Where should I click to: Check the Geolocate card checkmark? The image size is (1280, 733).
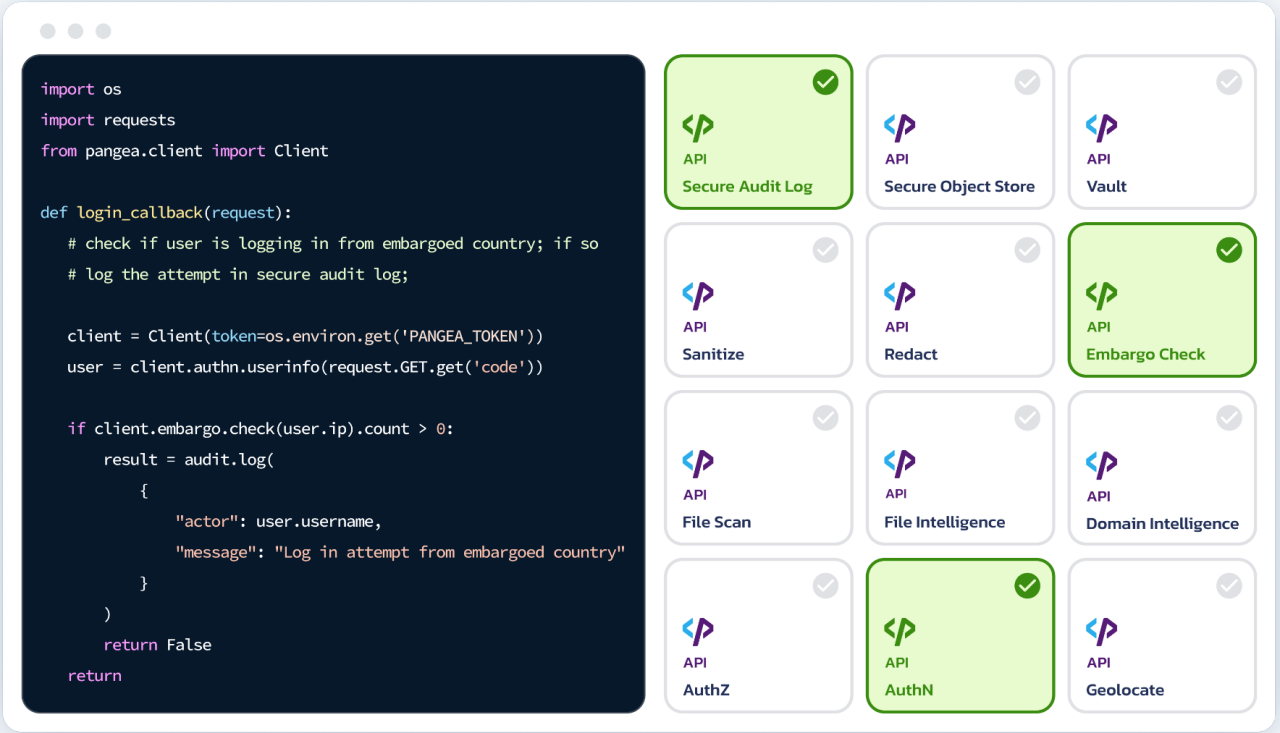1229,586
